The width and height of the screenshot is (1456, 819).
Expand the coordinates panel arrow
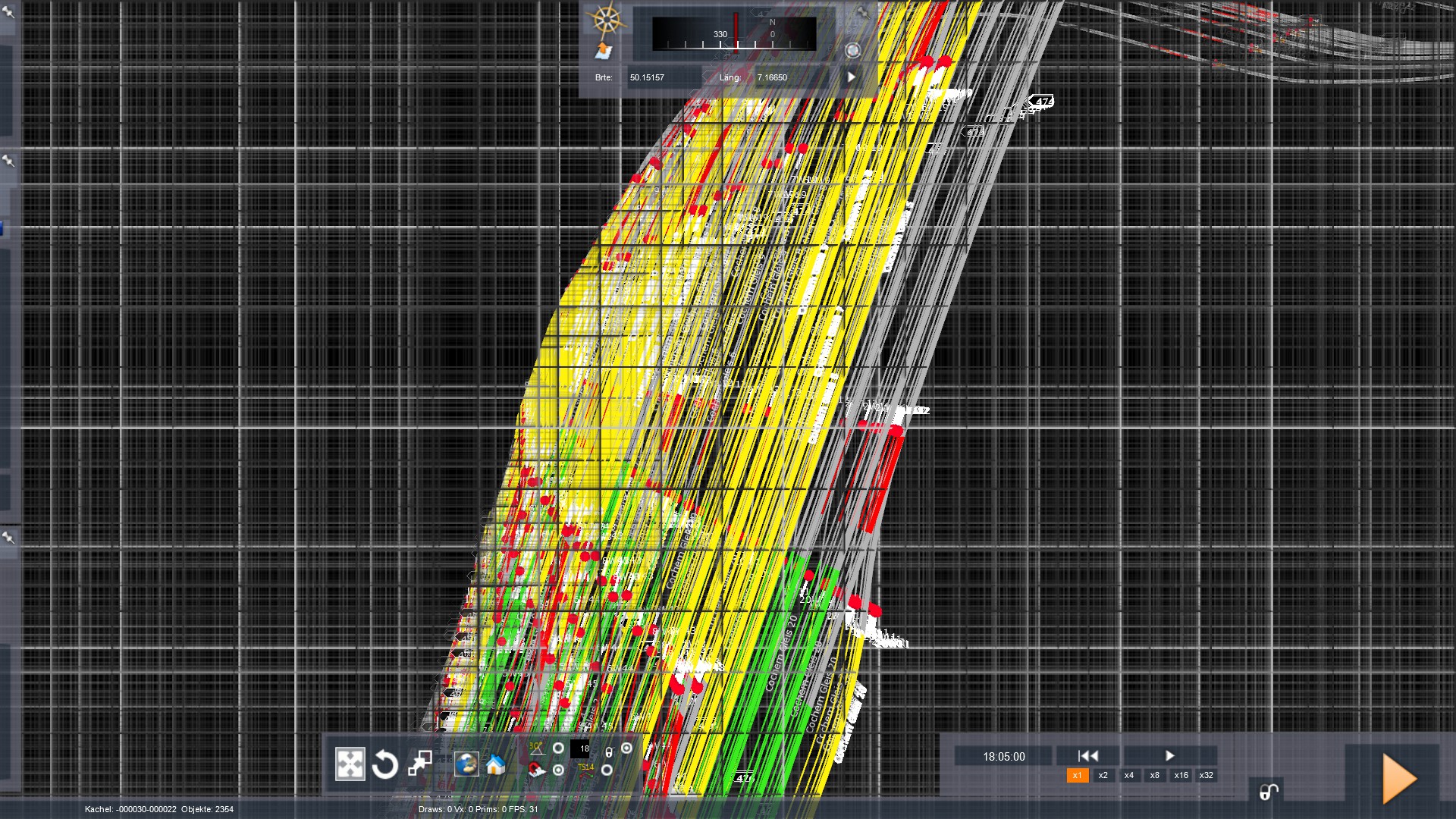pyautogui.click(x=851, y=77)
